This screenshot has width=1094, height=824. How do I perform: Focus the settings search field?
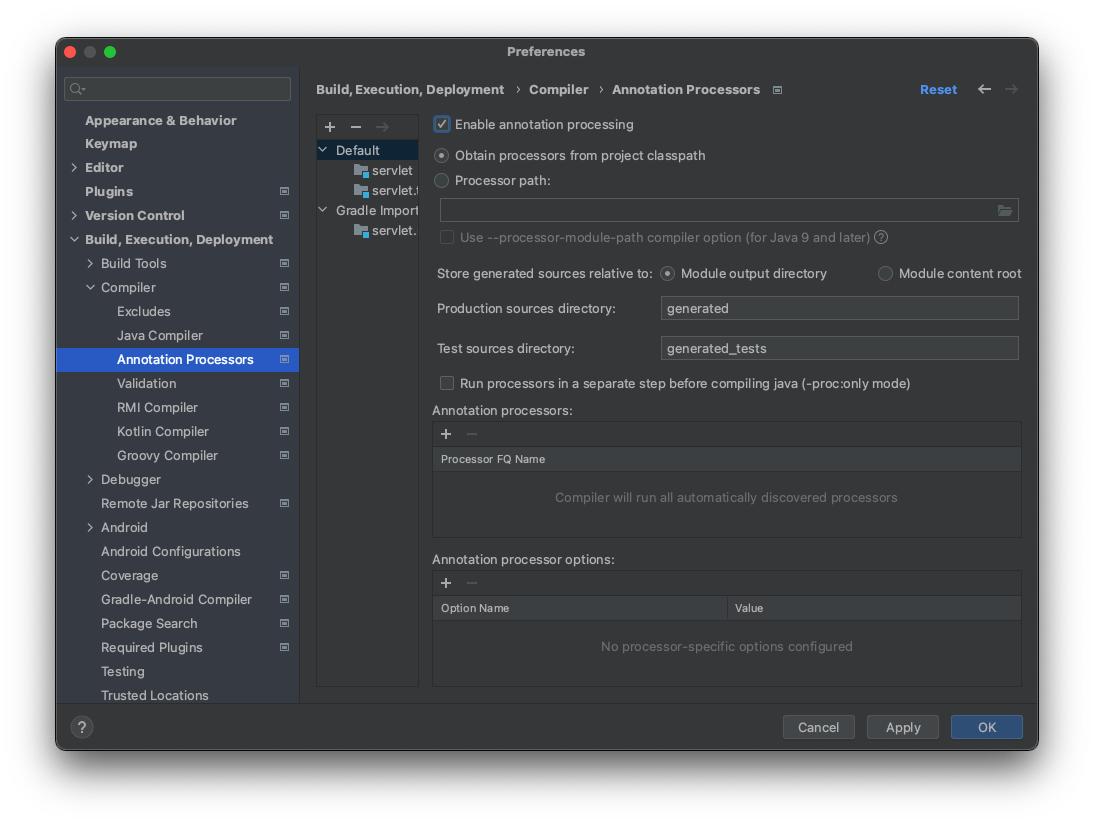tap(177, 89)
